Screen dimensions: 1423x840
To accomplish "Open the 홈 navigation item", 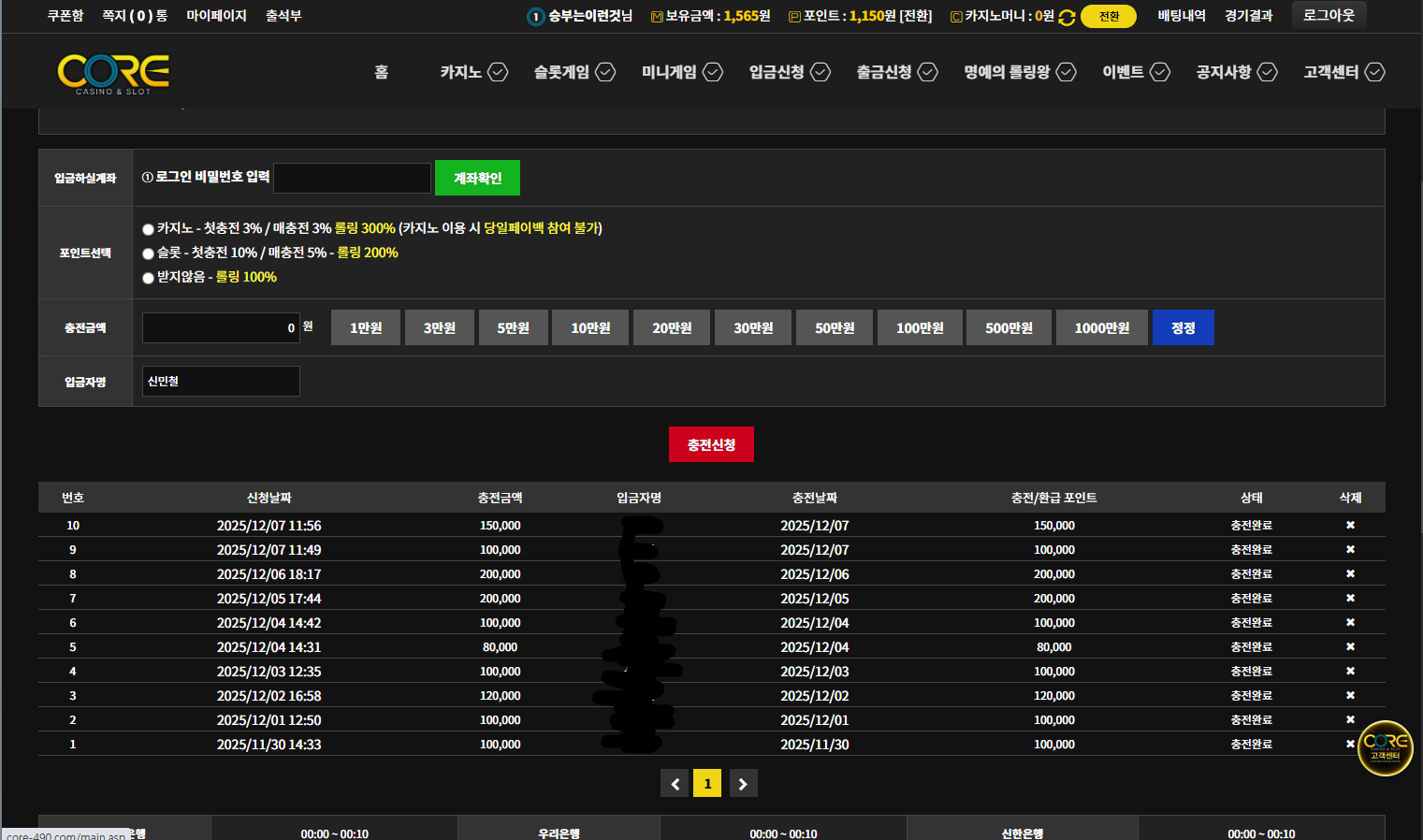I will [x=381, y=72].
